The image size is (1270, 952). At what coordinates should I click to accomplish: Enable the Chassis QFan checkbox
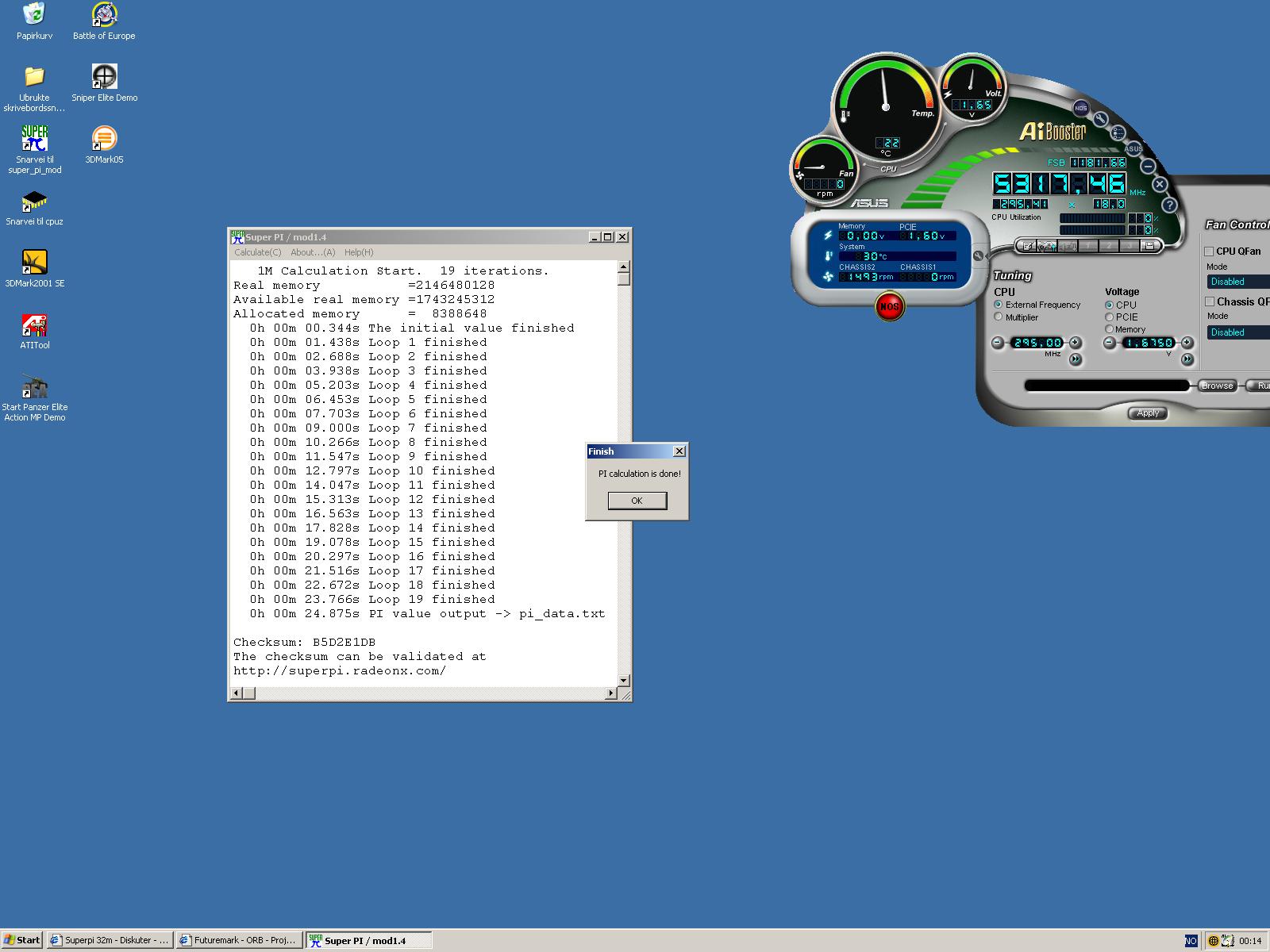[x=1210, y=301]
